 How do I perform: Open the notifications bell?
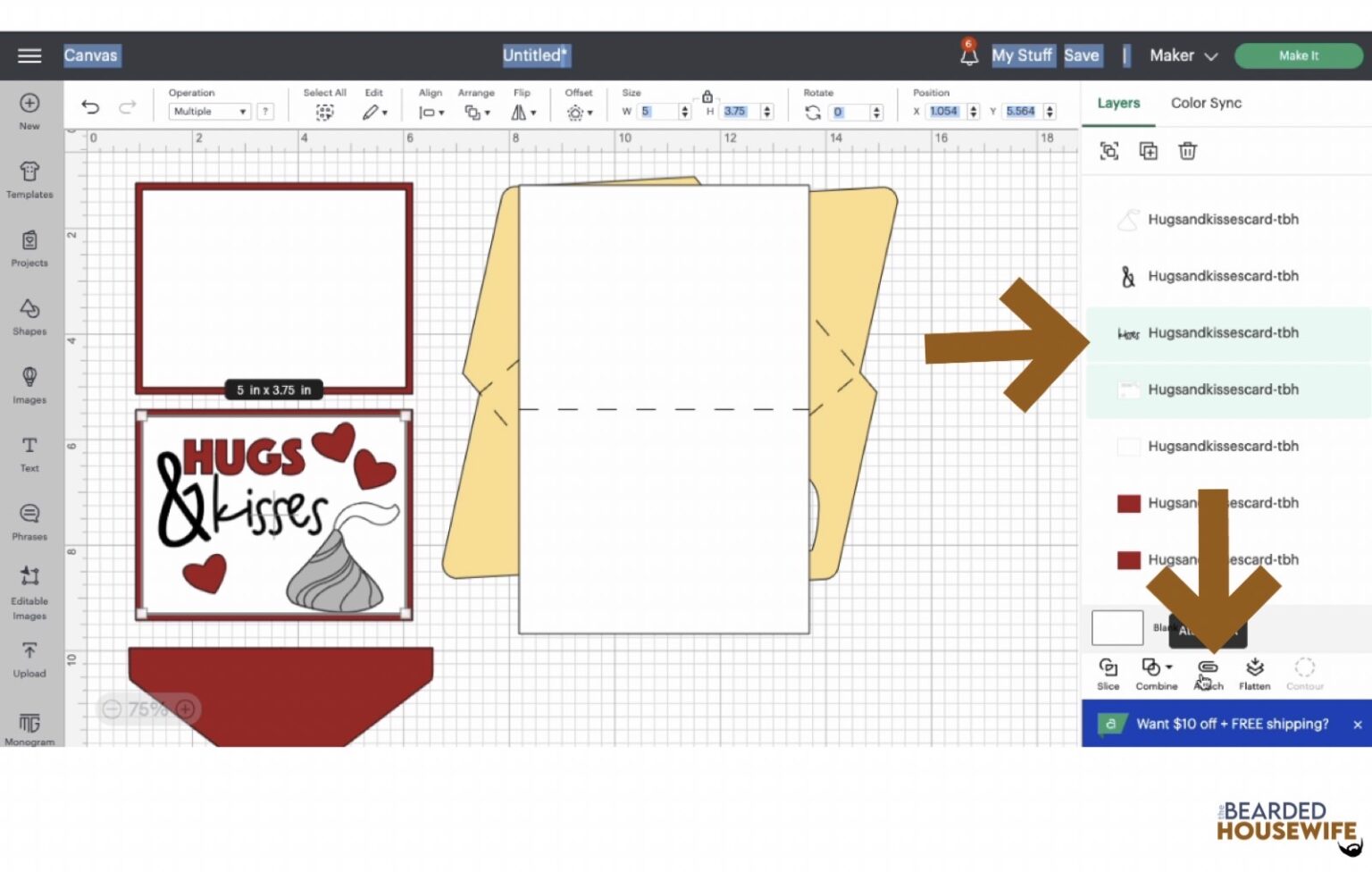pos(968,55)
